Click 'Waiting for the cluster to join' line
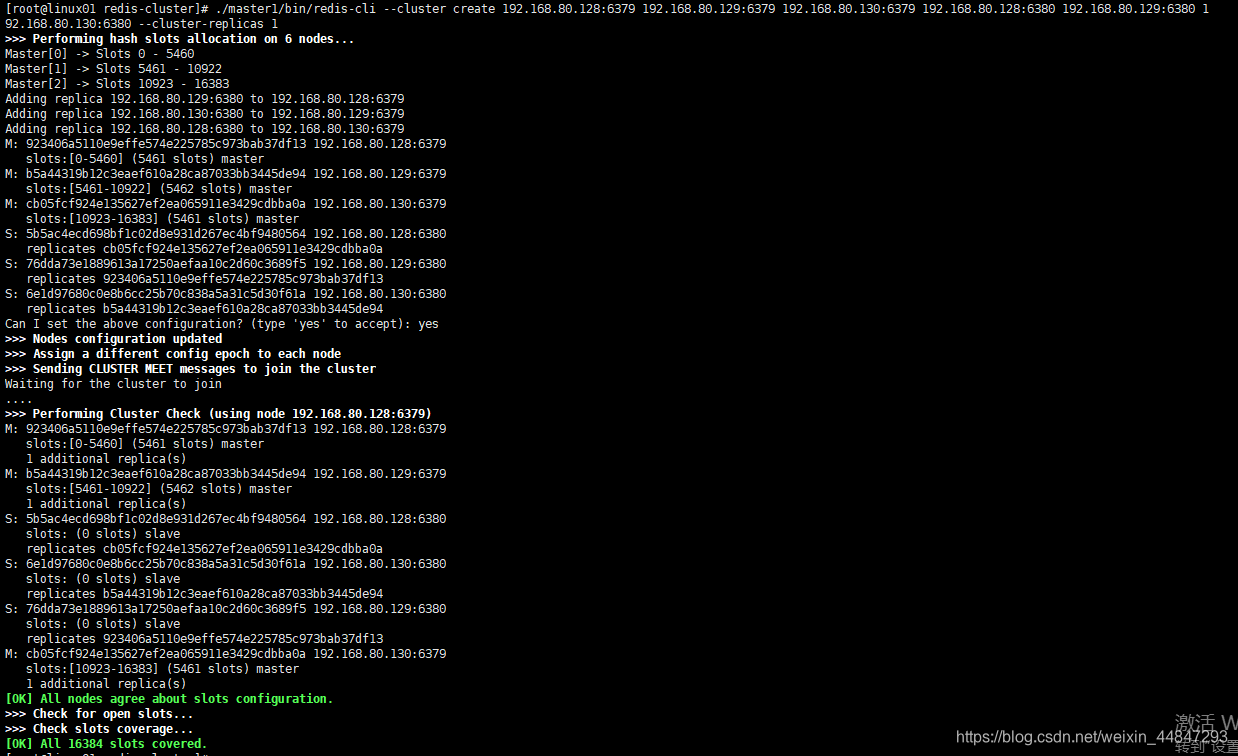The width and height of the screenshot is (1238, 756). [x=114, y=383]
